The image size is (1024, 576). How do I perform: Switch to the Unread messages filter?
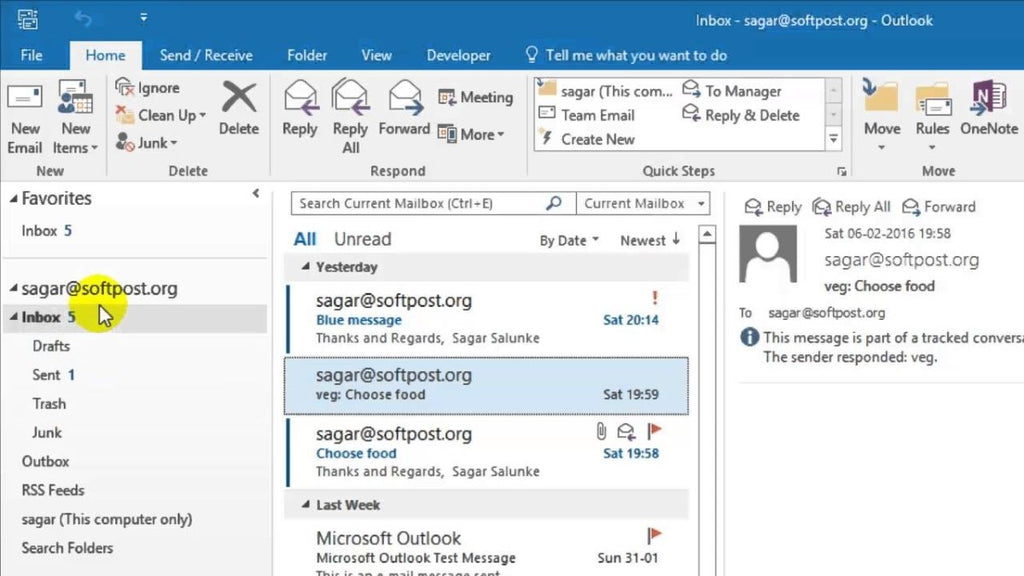[361, 238]
